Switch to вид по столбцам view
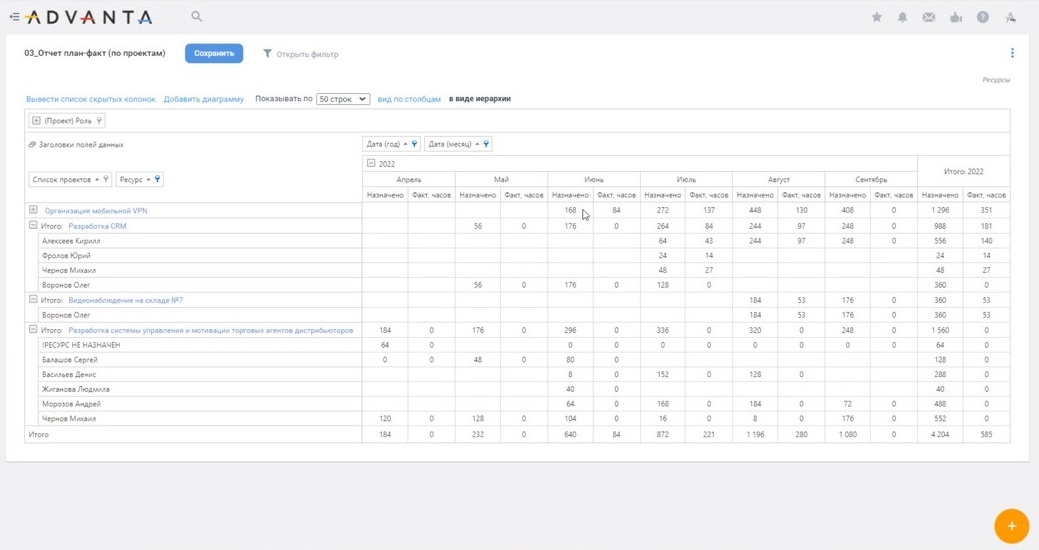This screenshot has width=1039, height=550. (409, 99)
